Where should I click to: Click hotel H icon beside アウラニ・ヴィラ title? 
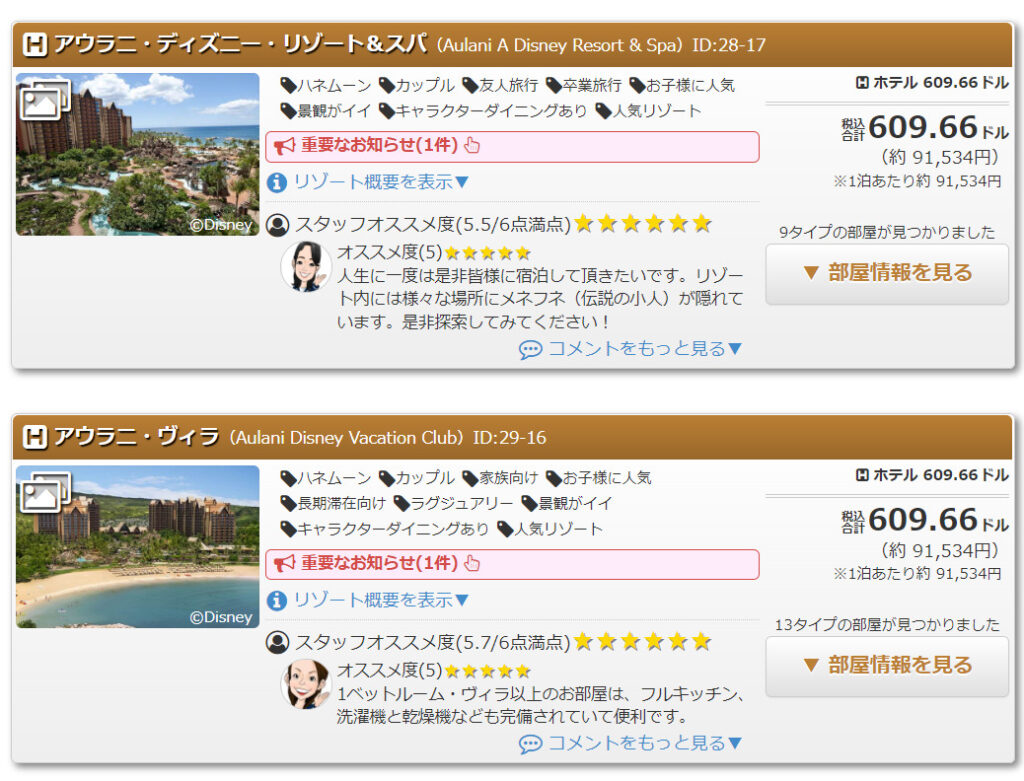[x=35, y=437]
